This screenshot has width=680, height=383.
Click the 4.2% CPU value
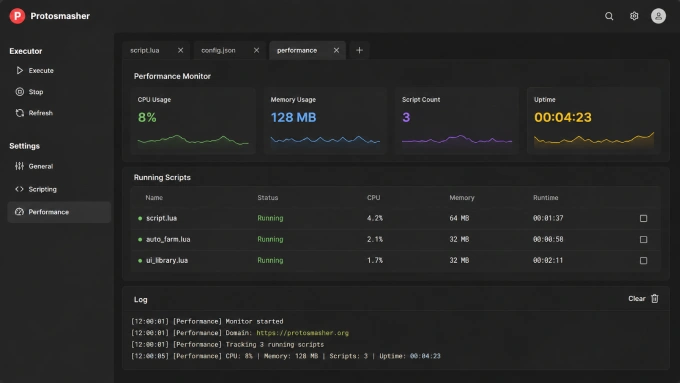click(375, 218)
